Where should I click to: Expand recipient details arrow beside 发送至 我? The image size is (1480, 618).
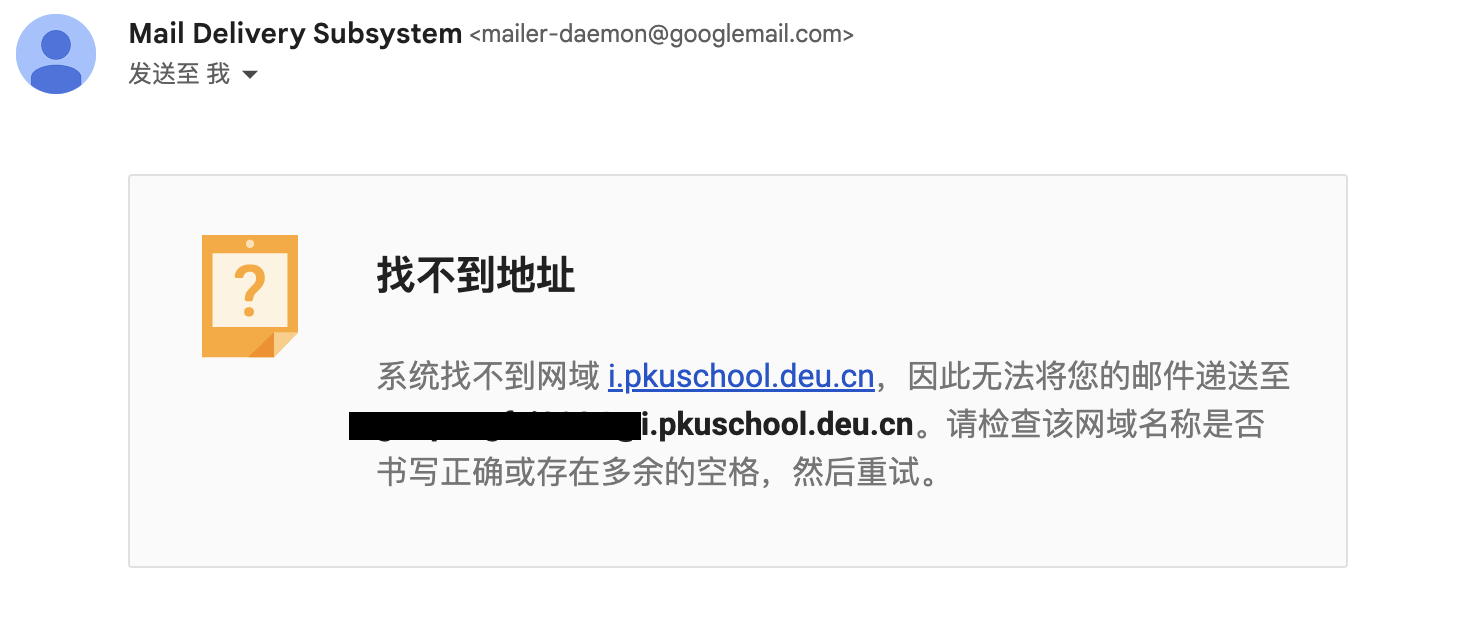pyautogui.click(x=250, y=75)
